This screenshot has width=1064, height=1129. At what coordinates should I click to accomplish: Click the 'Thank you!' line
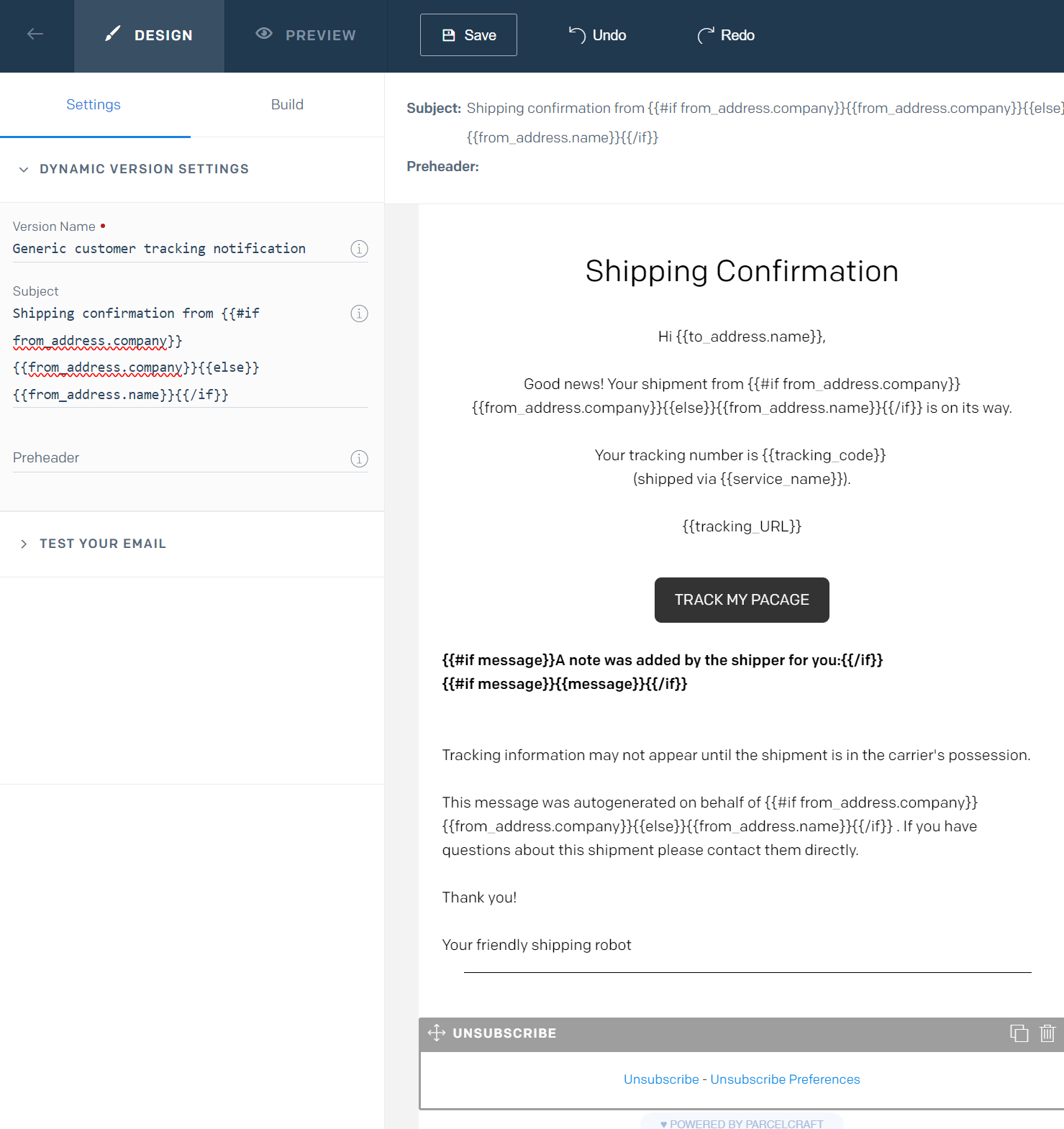pyautogui.click(x=479, y=897)
